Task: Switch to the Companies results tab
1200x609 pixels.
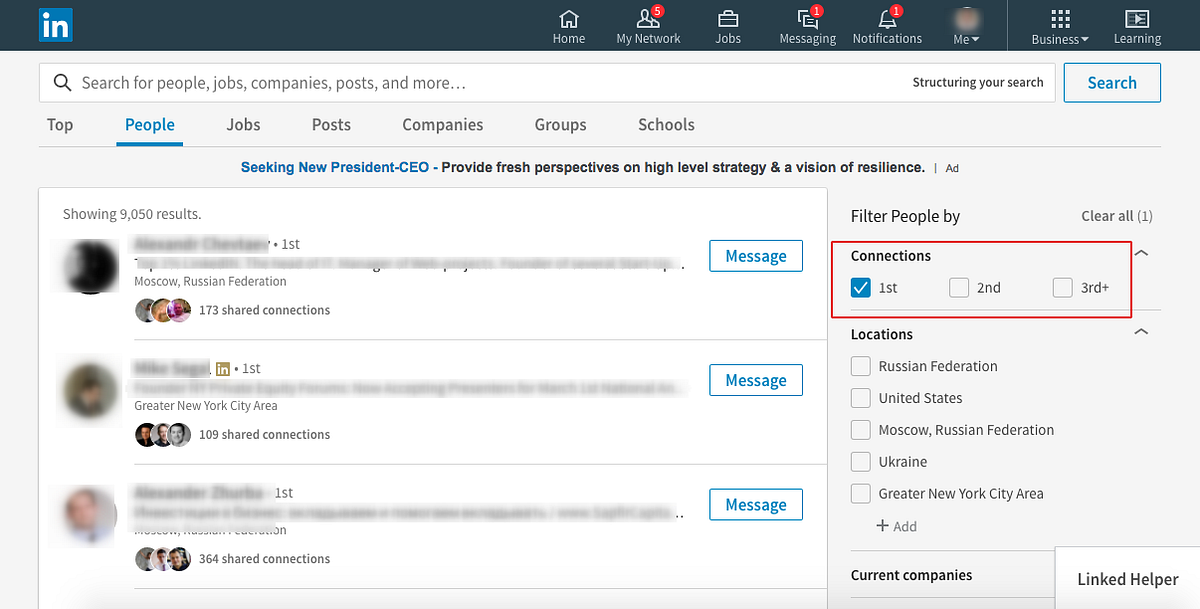Action: pyautogui.click(x=442, y=124)
